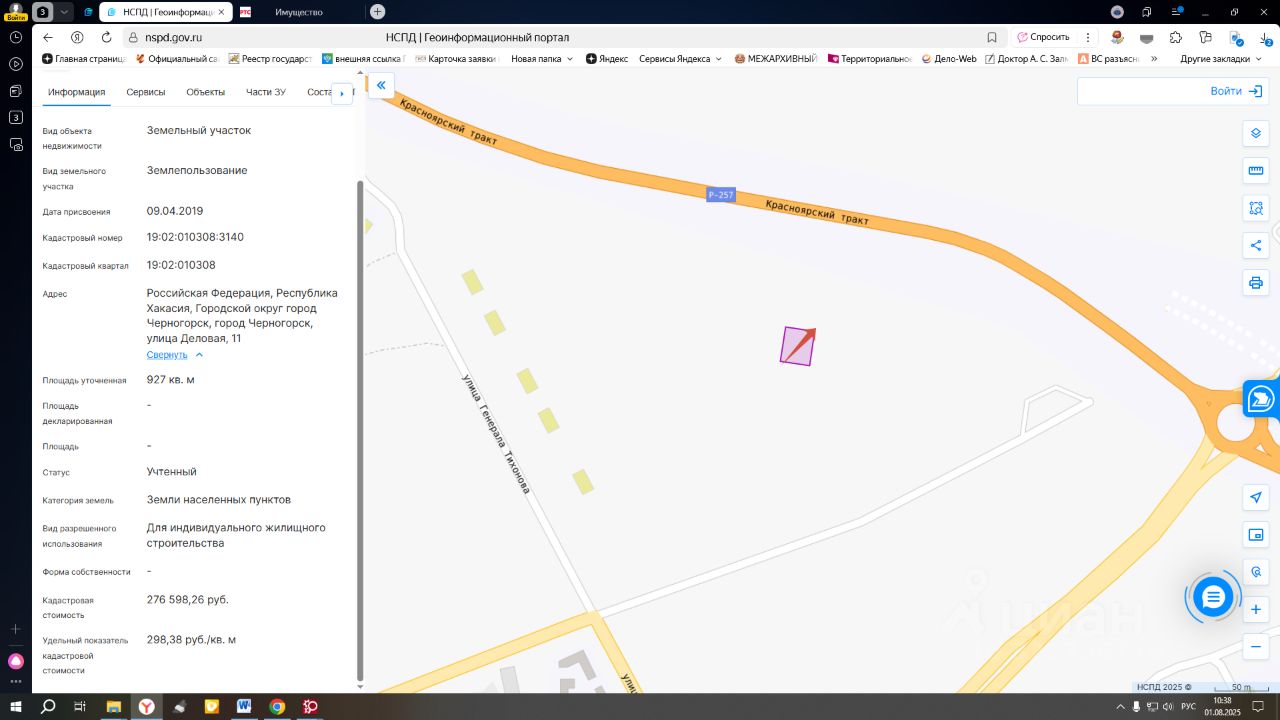The height and width of the screenshot is (720, 1280).
Task: Zoom out on the map
Action: pyautogui.click(x=1256, y=647)
